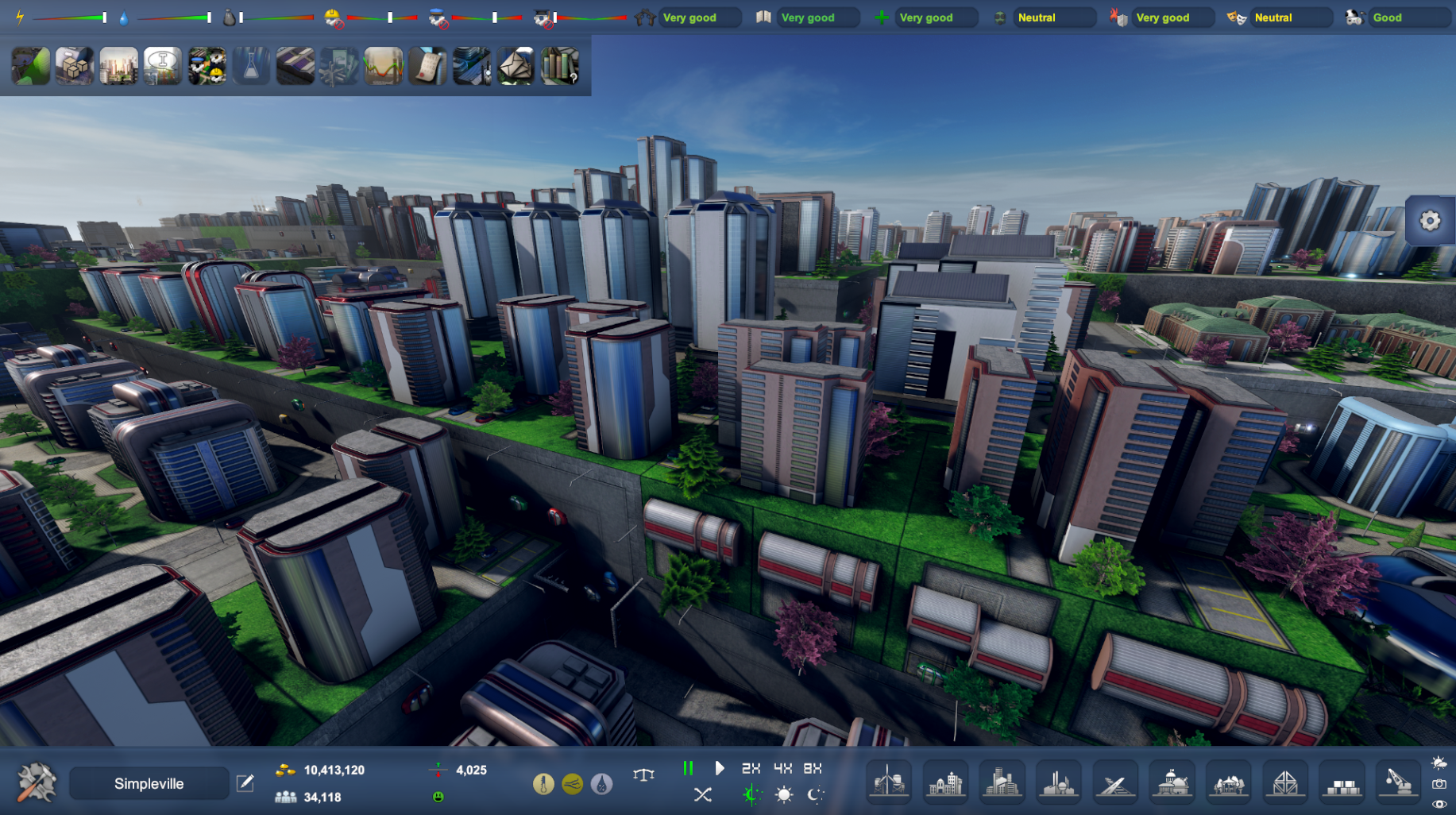Open the trade routes and money panel

(x=339, y=65)
